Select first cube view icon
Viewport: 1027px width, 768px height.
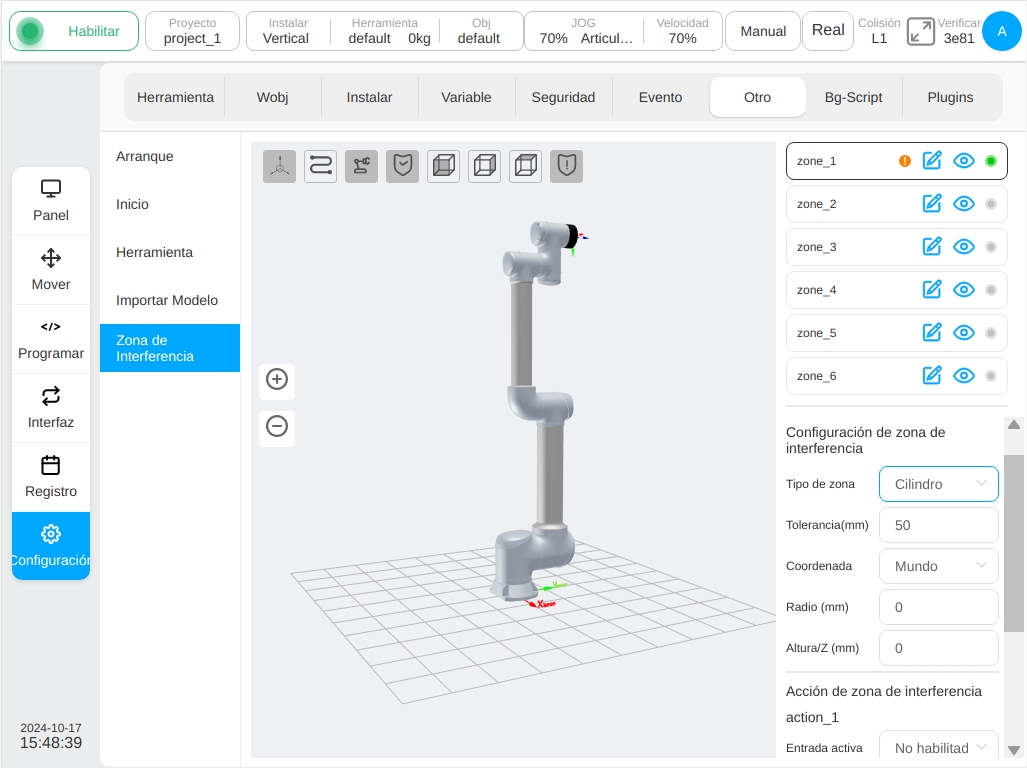(x=444, y=166)
